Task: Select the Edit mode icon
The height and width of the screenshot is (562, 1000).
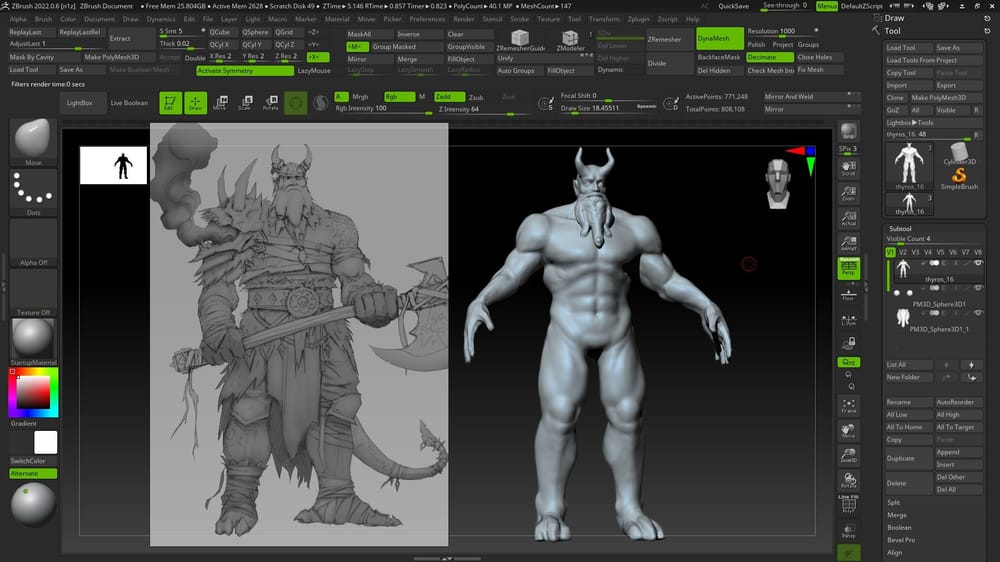Action: 169,103
